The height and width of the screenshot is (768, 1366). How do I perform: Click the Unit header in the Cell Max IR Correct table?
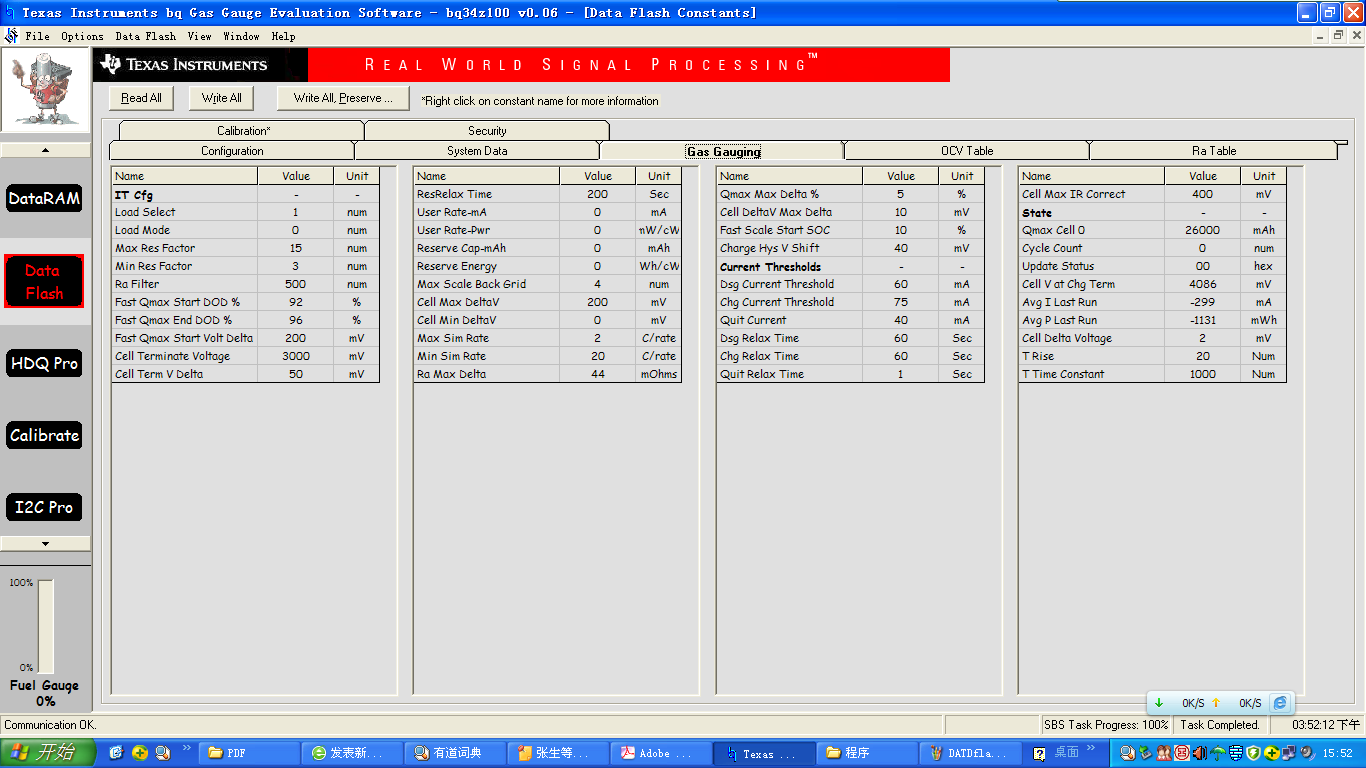coord(1264,176)
